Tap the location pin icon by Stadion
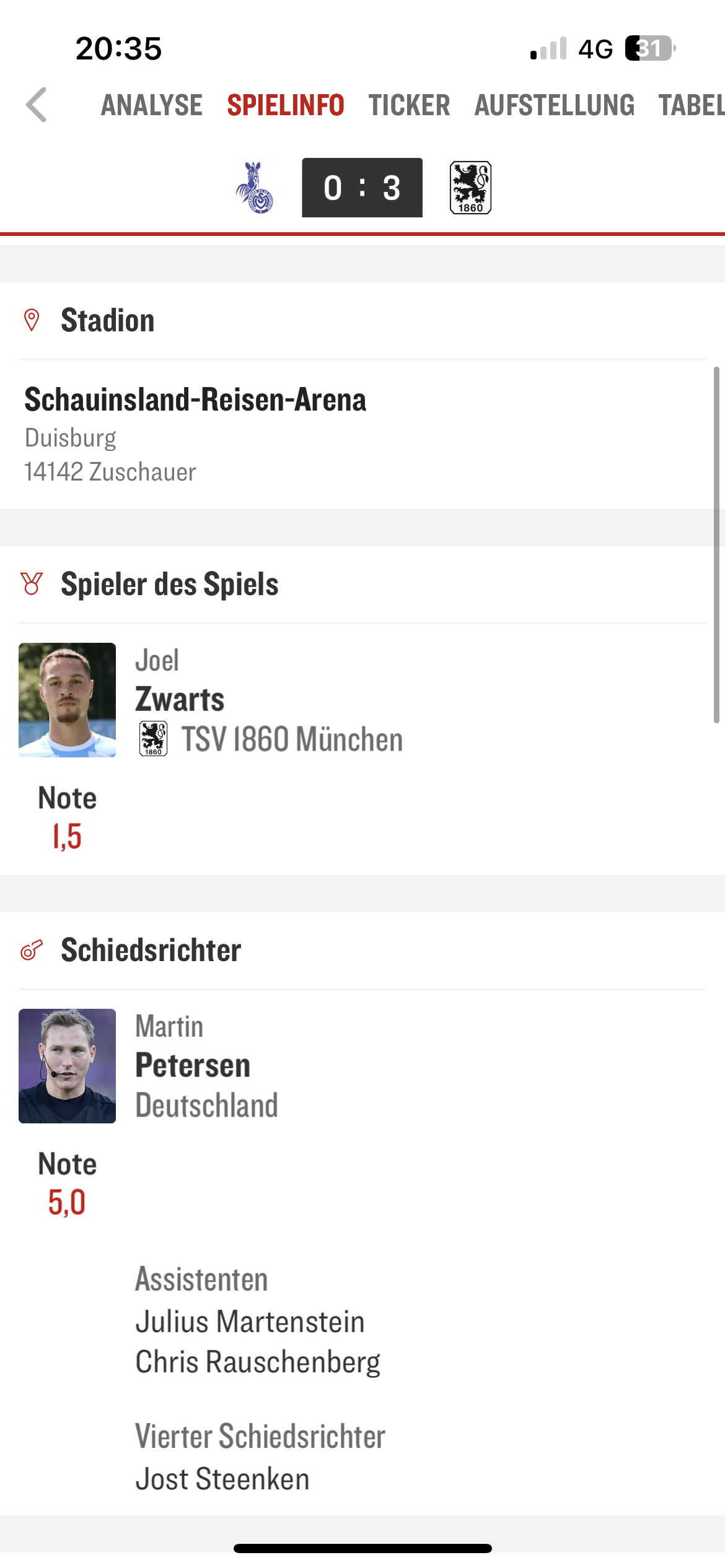 32,320
